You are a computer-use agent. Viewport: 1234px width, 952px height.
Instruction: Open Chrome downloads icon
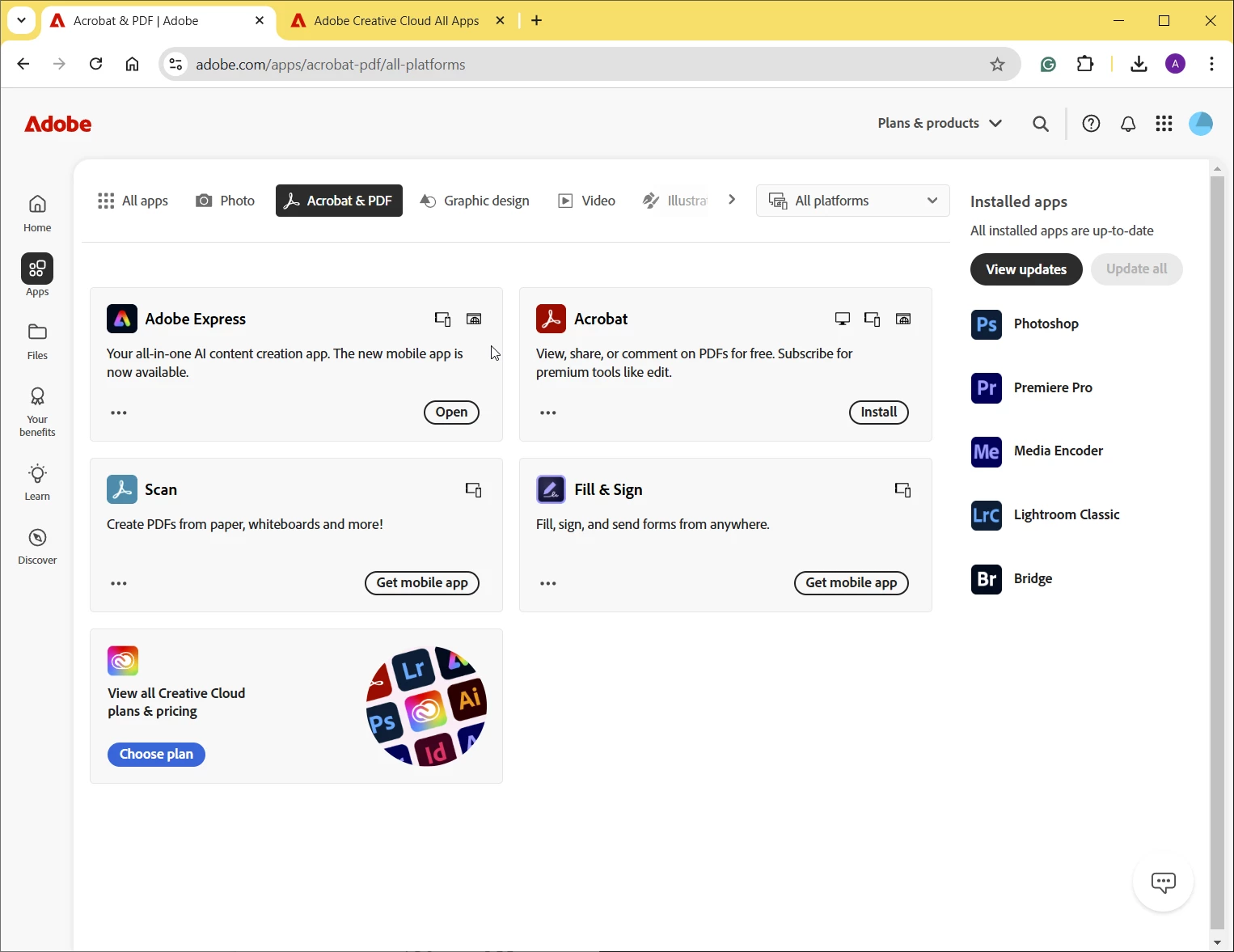pos(1139,64)
